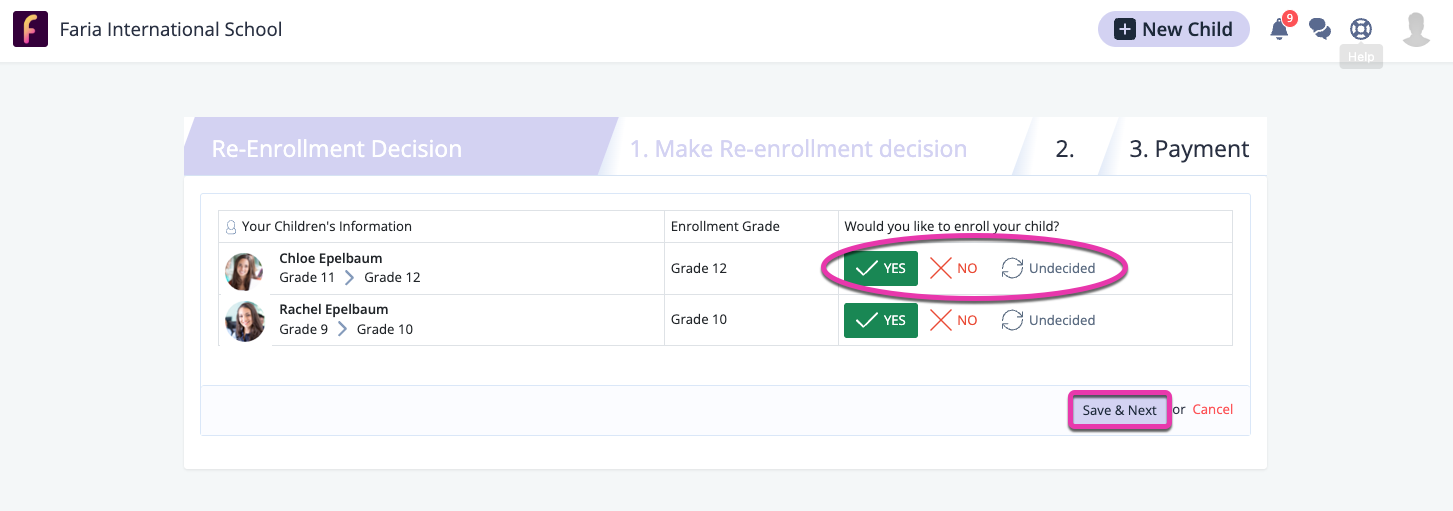Open the messages chat icon

point(1320,29)
